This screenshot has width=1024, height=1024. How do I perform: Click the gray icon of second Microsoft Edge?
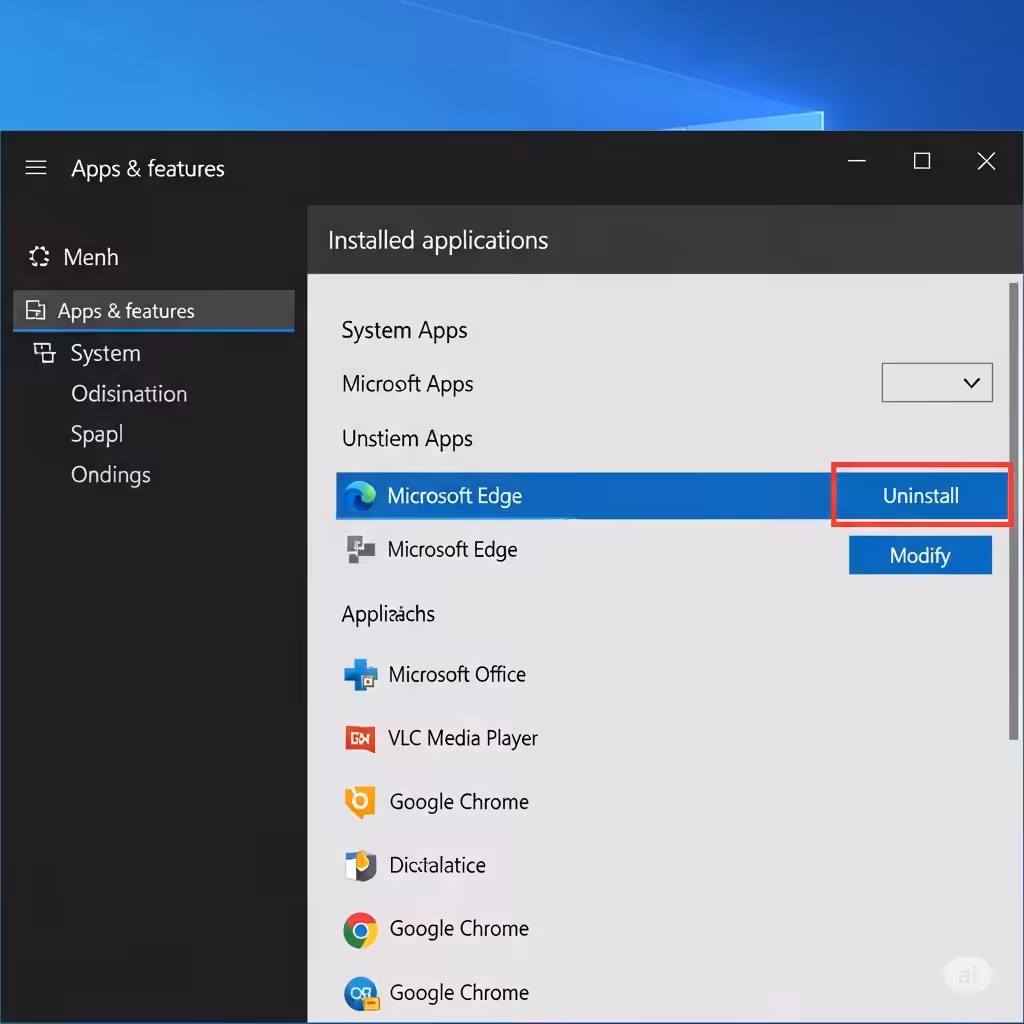pyautogui.click(x=360, y=549)
